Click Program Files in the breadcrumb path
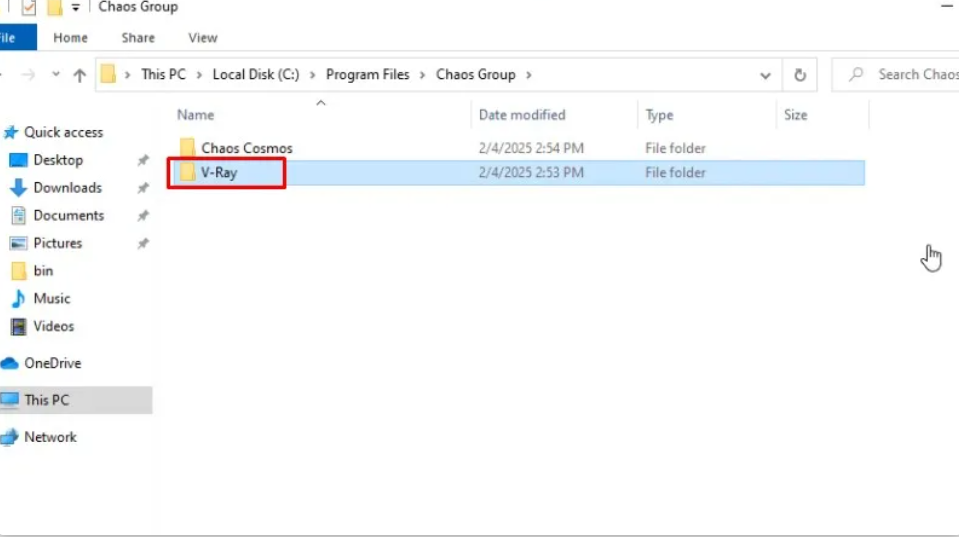The width and height of the screenshot is (959, 537). coord(367,75)
